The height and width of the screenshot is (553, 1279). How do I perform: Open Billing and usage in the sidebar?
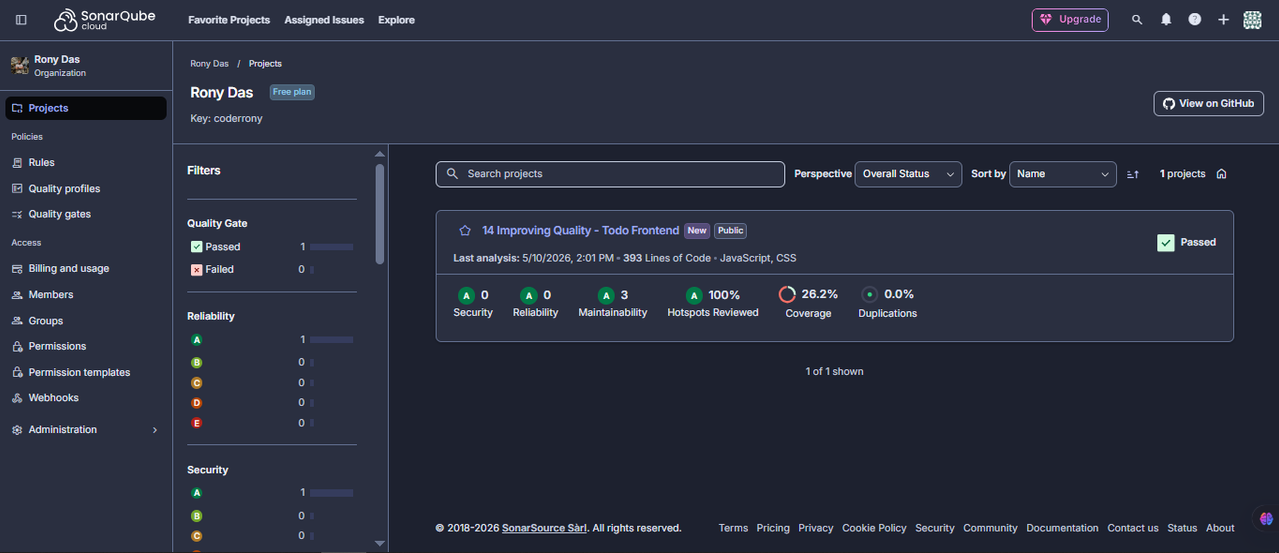point(68,269)
